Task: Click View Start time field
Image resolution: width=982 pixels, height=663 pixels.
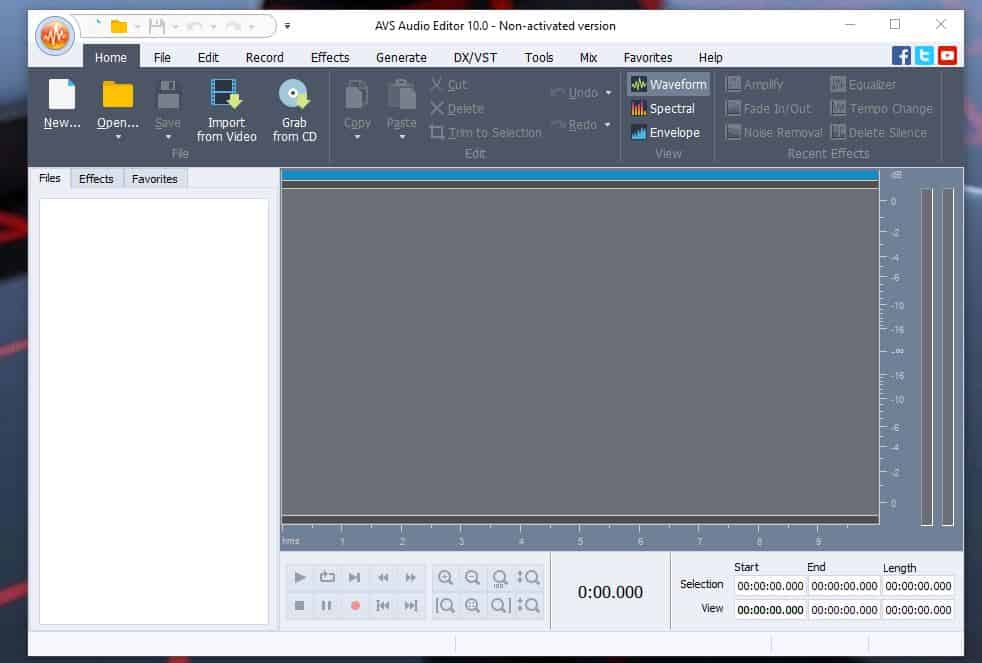Action: pyautogui.click(x=770, y=610)
